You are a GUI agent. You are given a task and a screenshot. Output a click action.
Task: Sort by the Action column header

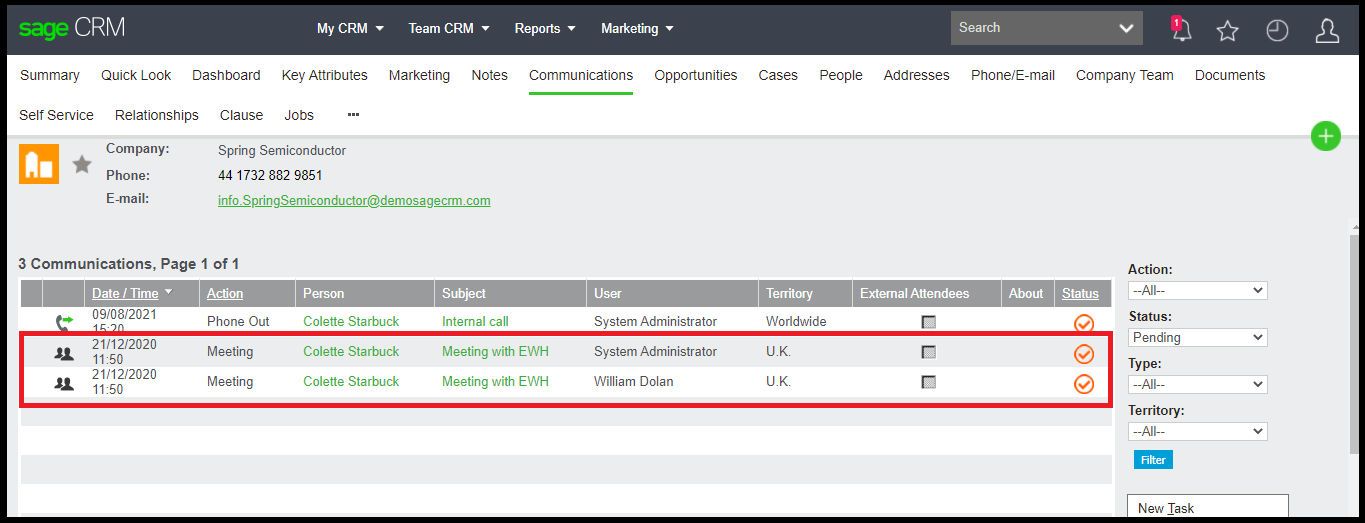(x=225, y=294)
